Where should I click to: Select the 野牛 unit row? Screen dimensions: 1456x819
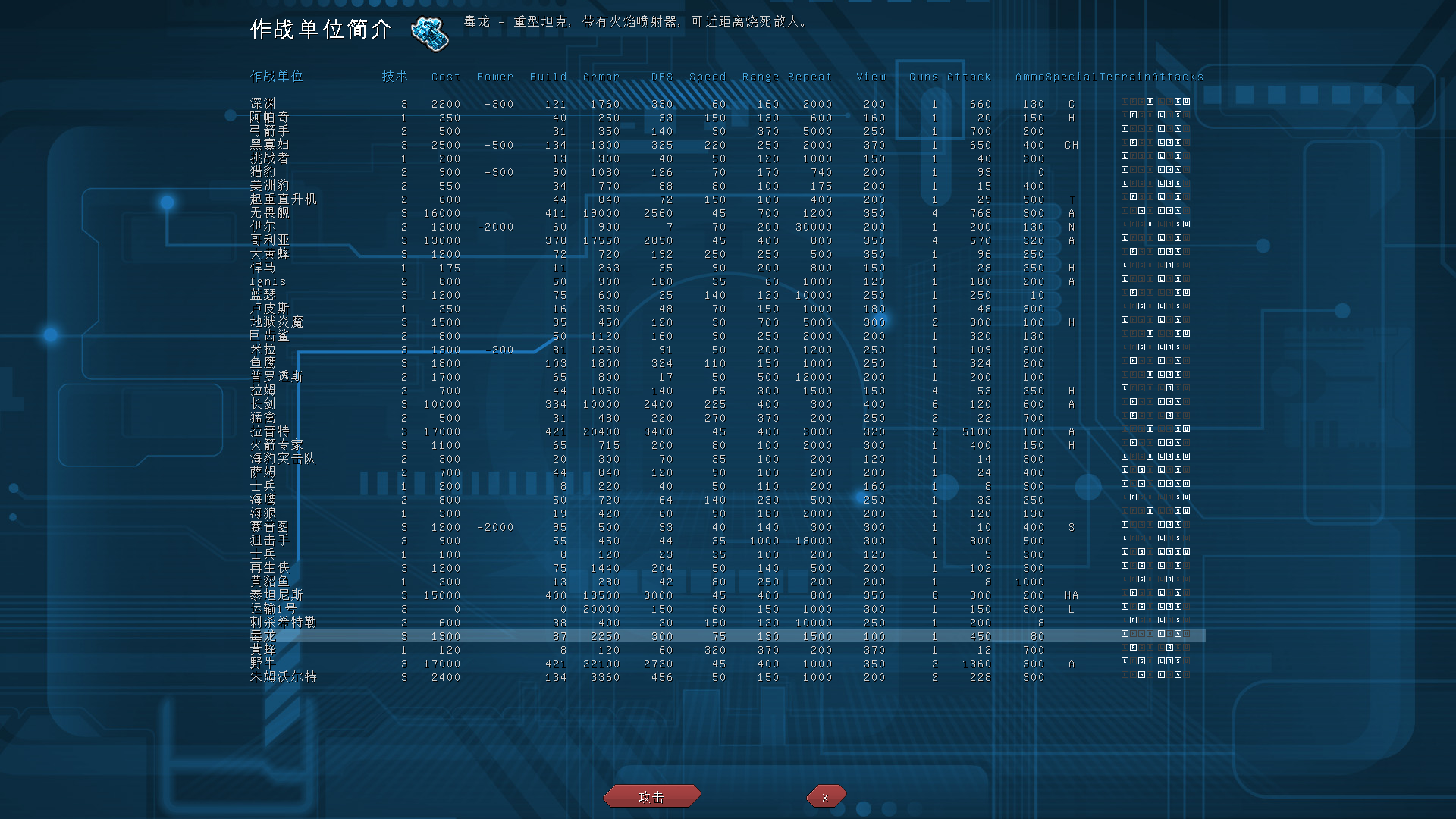tap(727, 664)
